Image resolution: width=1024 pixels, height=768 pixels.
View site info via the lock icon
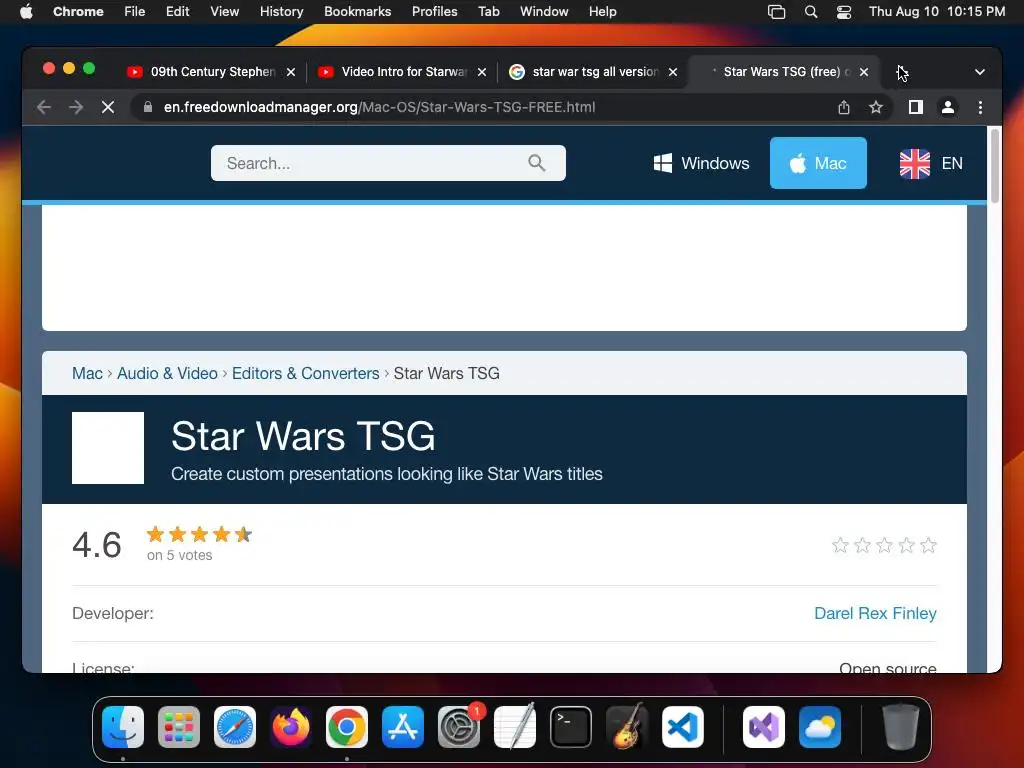[148, 107]
